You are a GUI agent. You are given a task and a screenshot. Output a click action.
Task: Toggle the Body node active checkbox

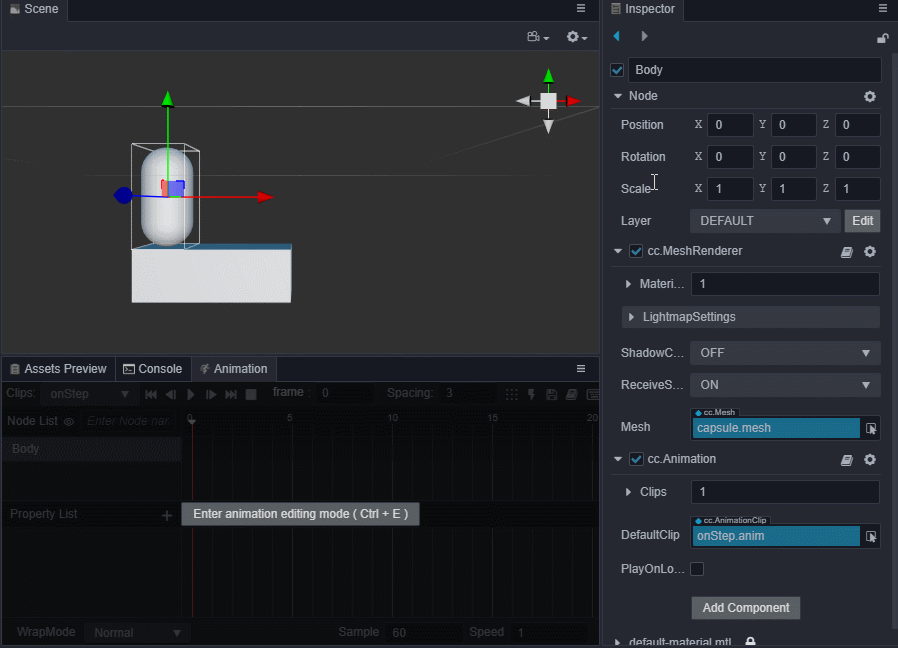click(617, 70)
